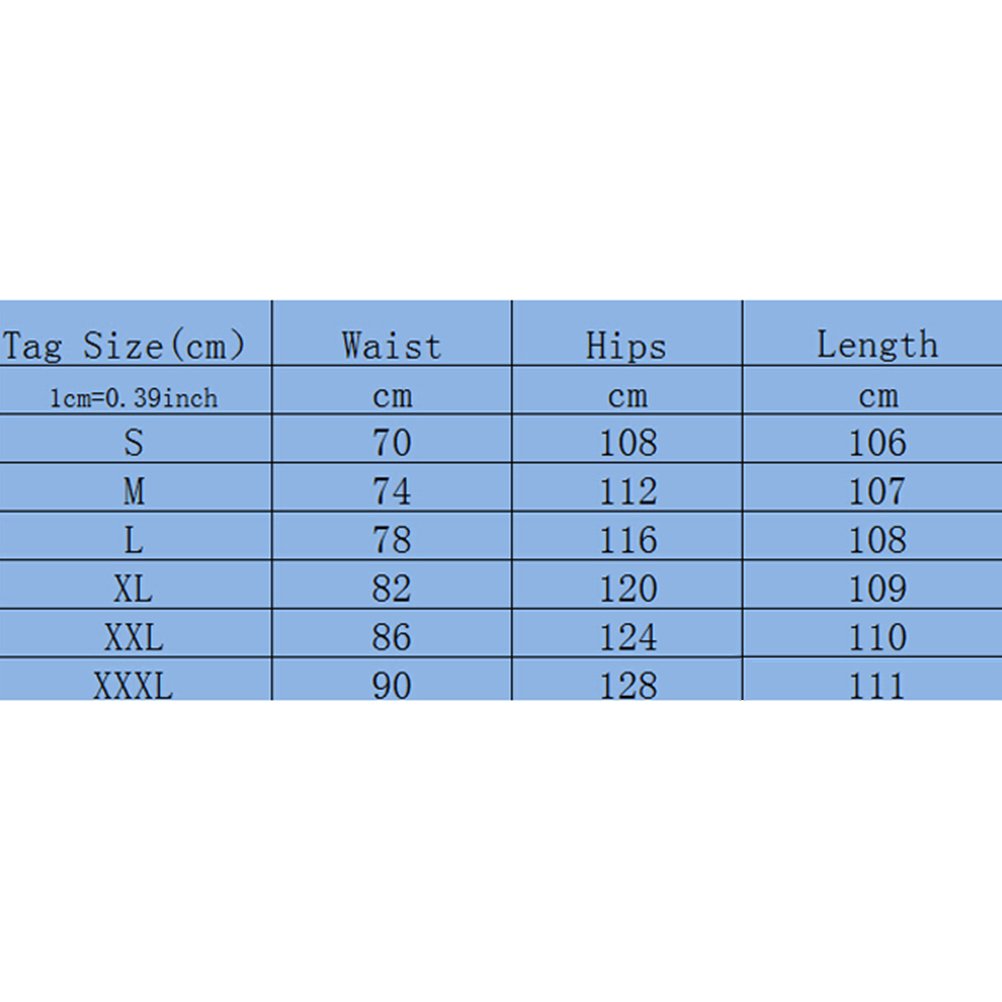Screen dimensions: 1002x1002
Task: Select the hips value 124
Action: 628,637
